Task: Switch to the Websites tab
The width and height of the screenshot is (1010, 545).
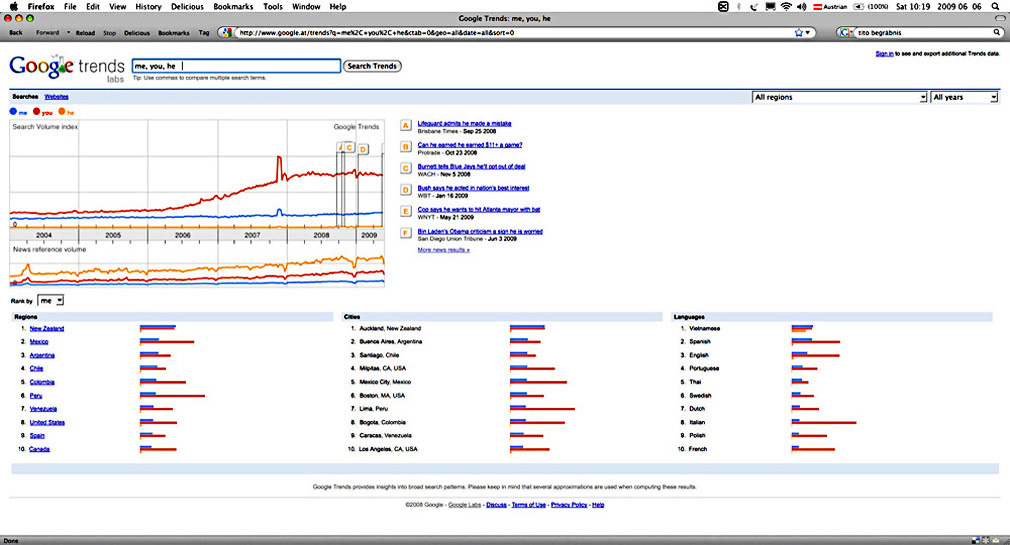Action: (x=56, y=97)
